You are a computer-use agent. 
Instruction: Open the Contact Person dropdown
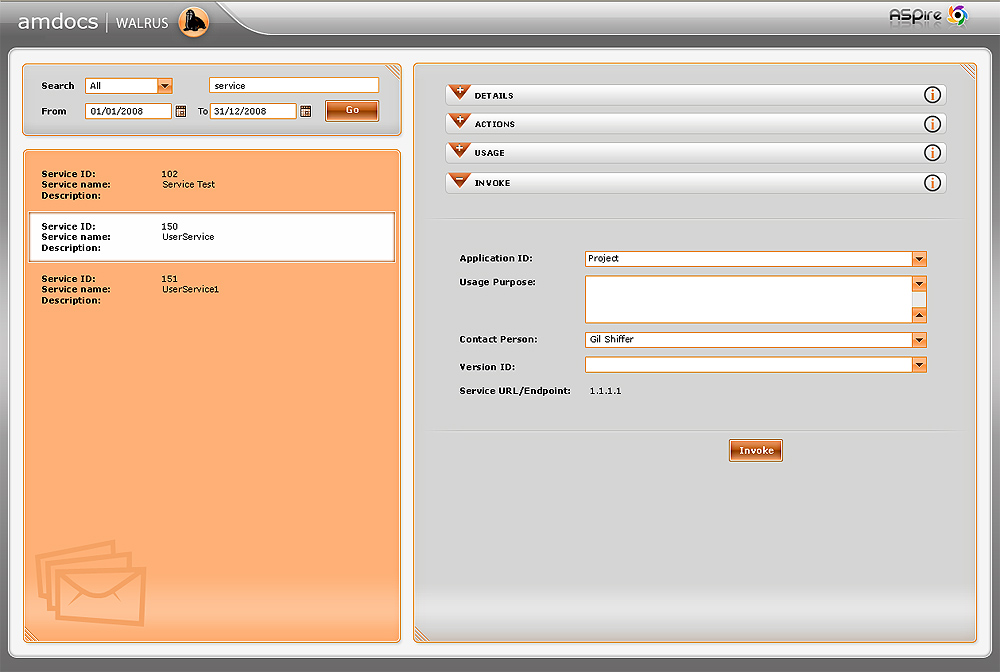click(x=919, y=340)
